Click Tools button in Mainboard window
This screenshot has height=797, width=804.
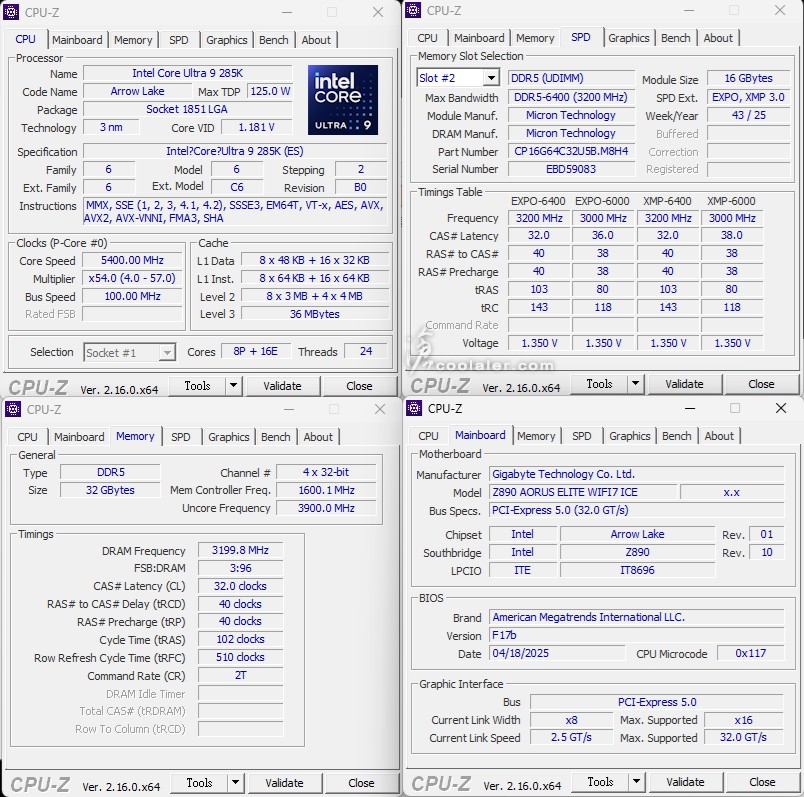click(600, 782)
